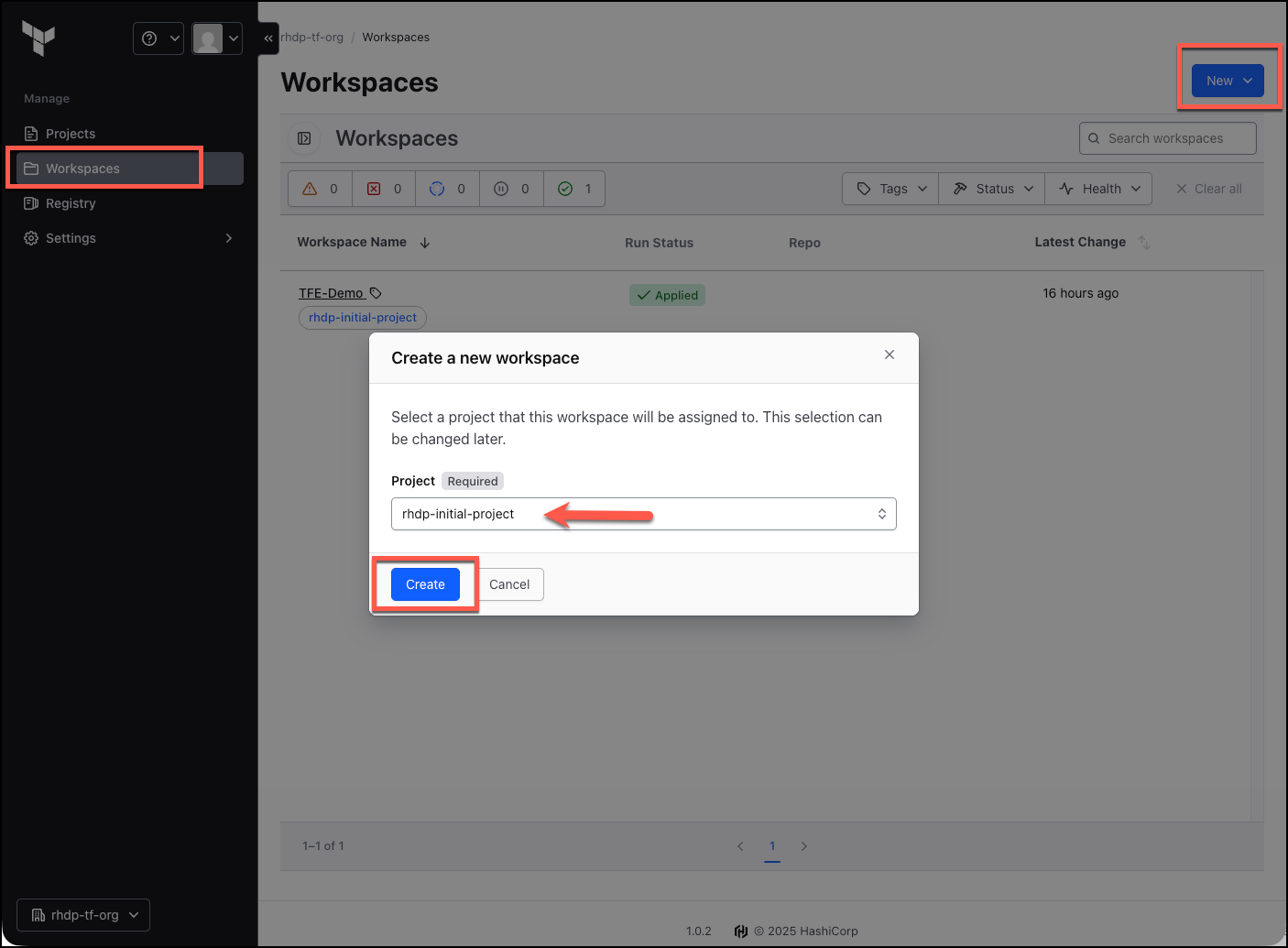Open the Project select box rhdp-initial-project
Image resolution: width=1288 pixels, height=948 pixels.
pyautogui.click(x=643, y=514)
